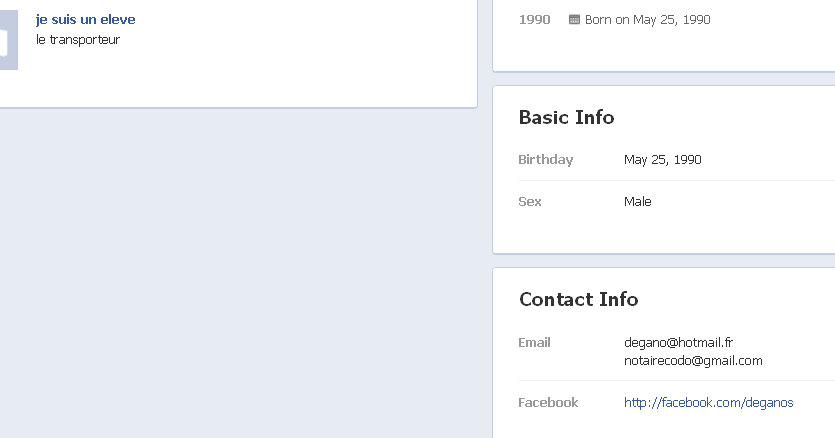Click the calendar icon beside Born on
This screenshot has height=438, width=835.
[574, 19]
